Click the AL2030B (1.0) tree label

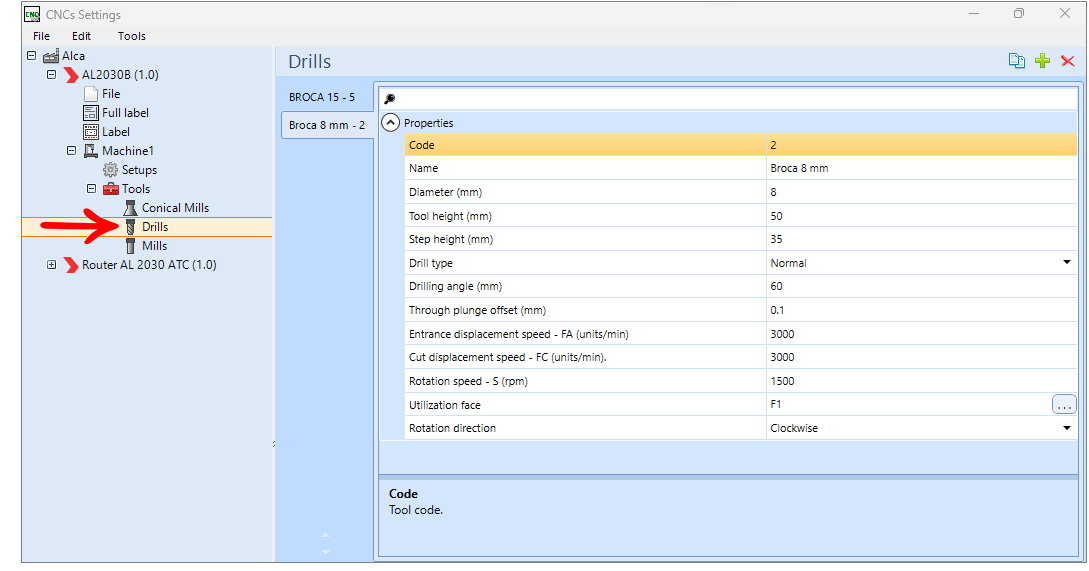(120, 75)
